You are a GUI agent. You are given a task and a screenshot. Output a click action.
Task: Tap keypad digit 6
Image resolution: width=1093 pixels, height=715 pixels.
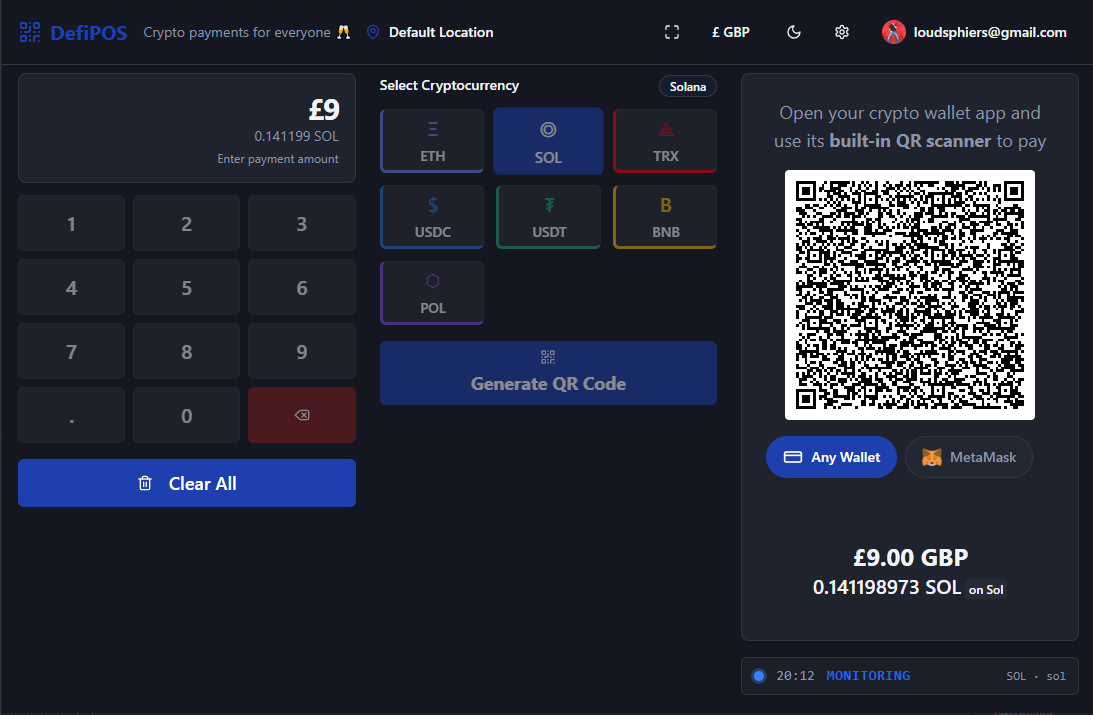pos(302,287)
